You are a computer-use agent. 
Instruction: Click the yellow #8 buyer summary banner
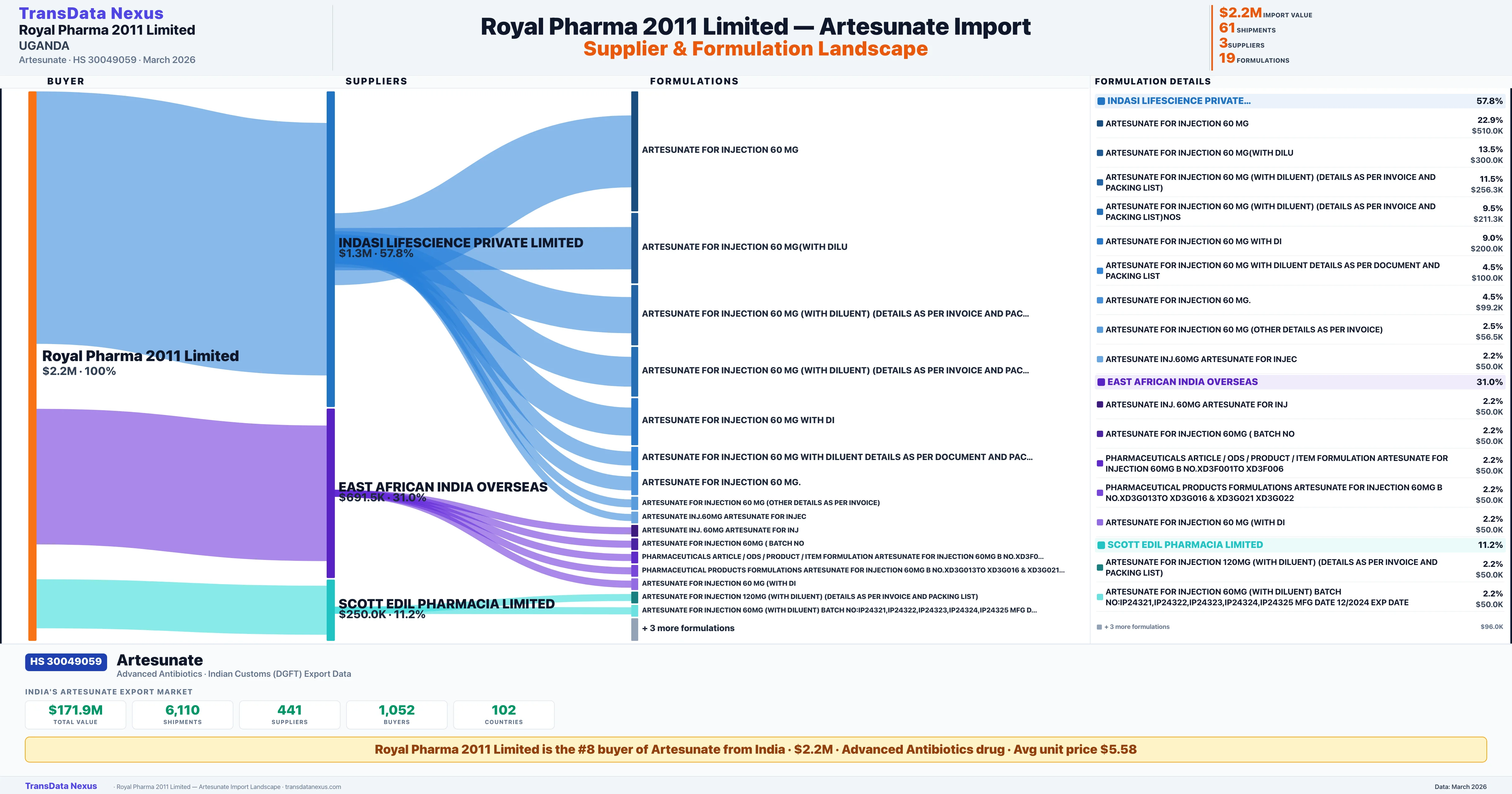[x=755, y=749]
